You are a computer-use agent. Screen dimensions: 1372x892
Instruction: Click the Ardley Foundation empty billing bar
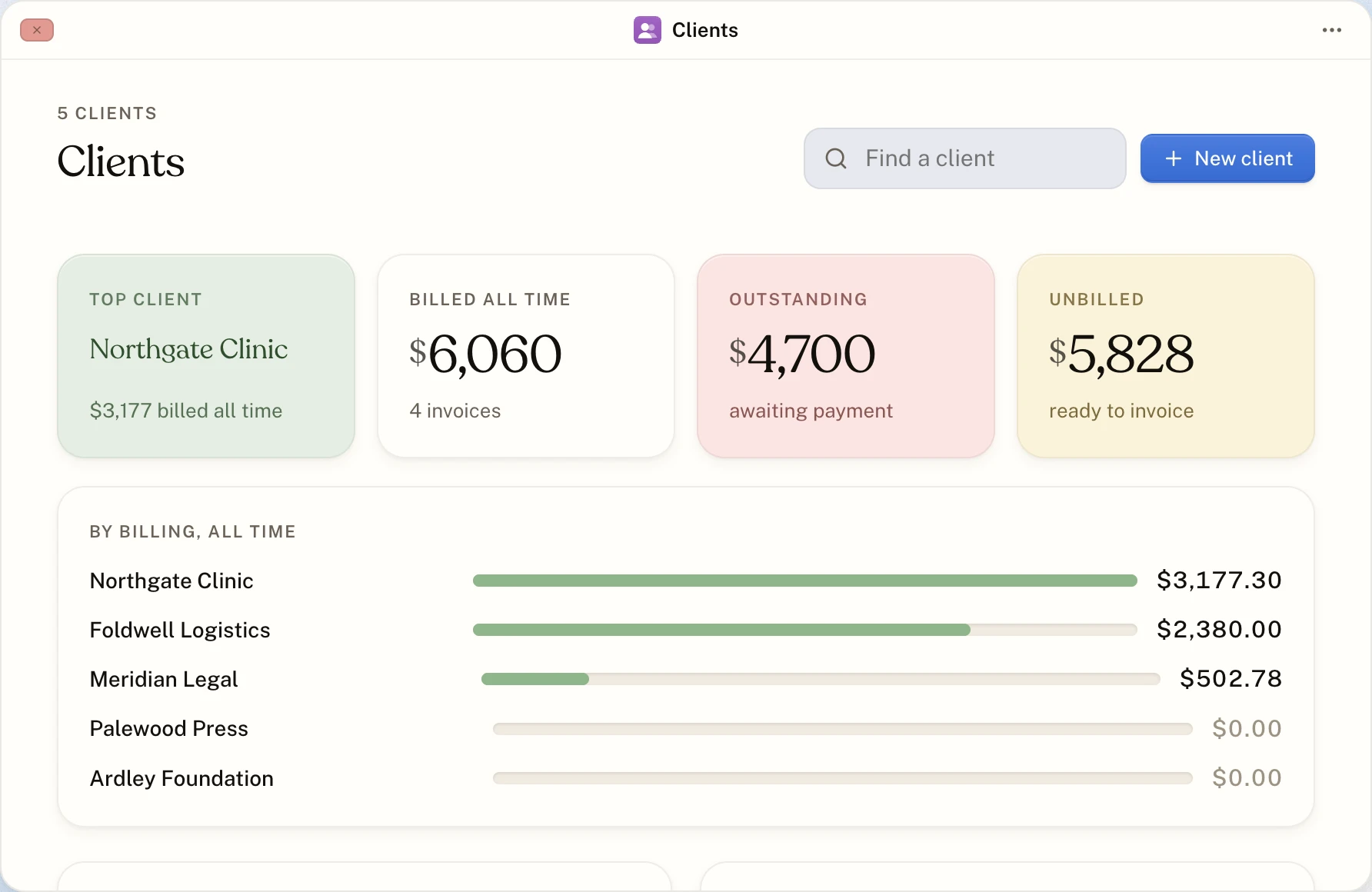pyautogui.click(x=843, y=778)
